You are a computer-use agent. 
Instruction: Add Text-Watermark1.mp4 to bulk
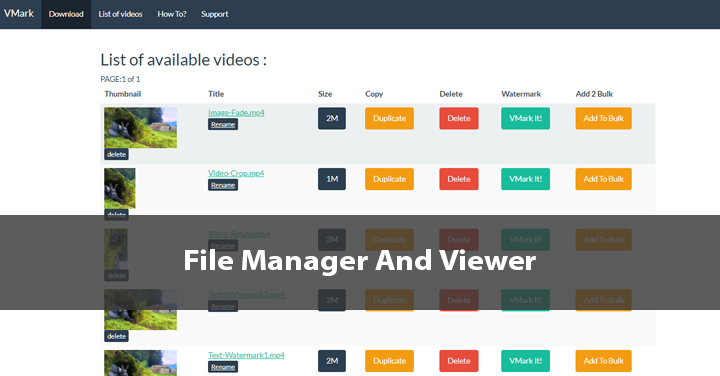coord(603,361)
